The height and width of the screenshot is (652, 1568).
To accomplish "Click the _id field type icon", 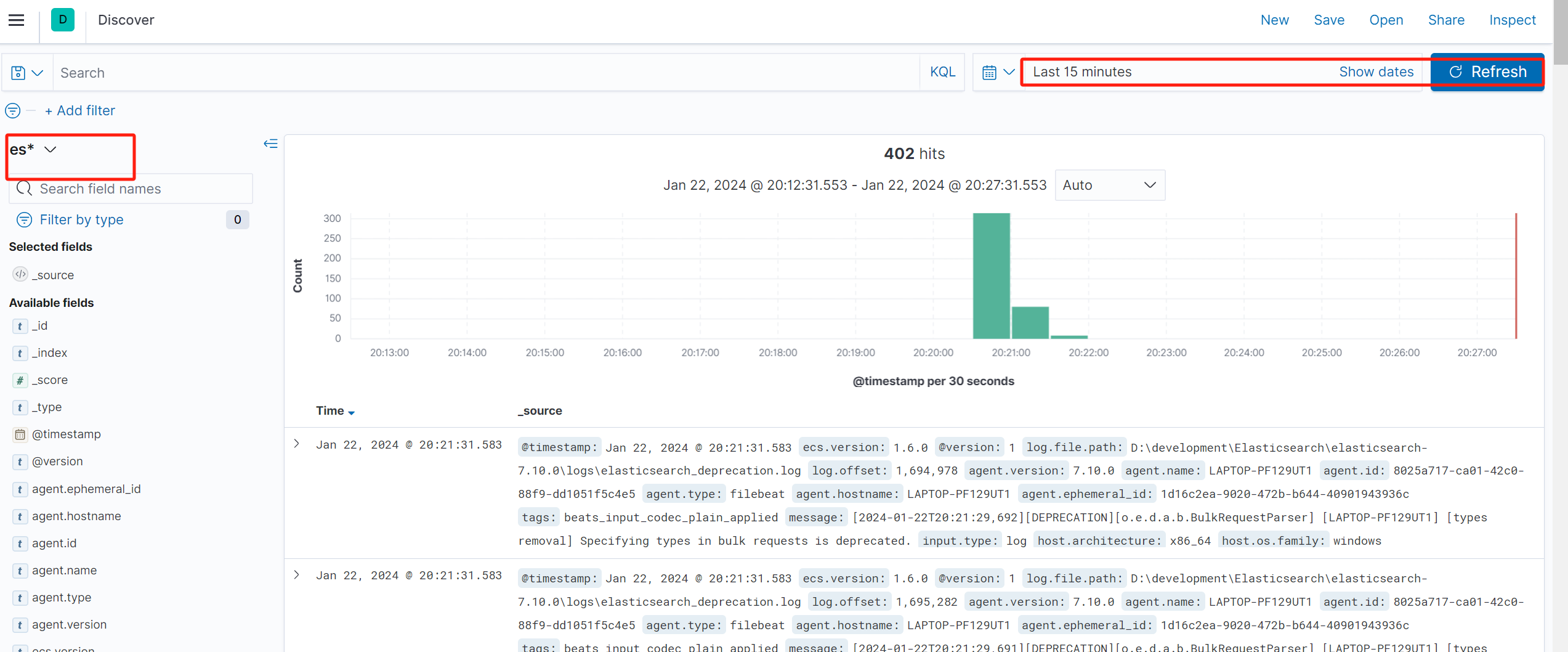I will coord(20,326).
